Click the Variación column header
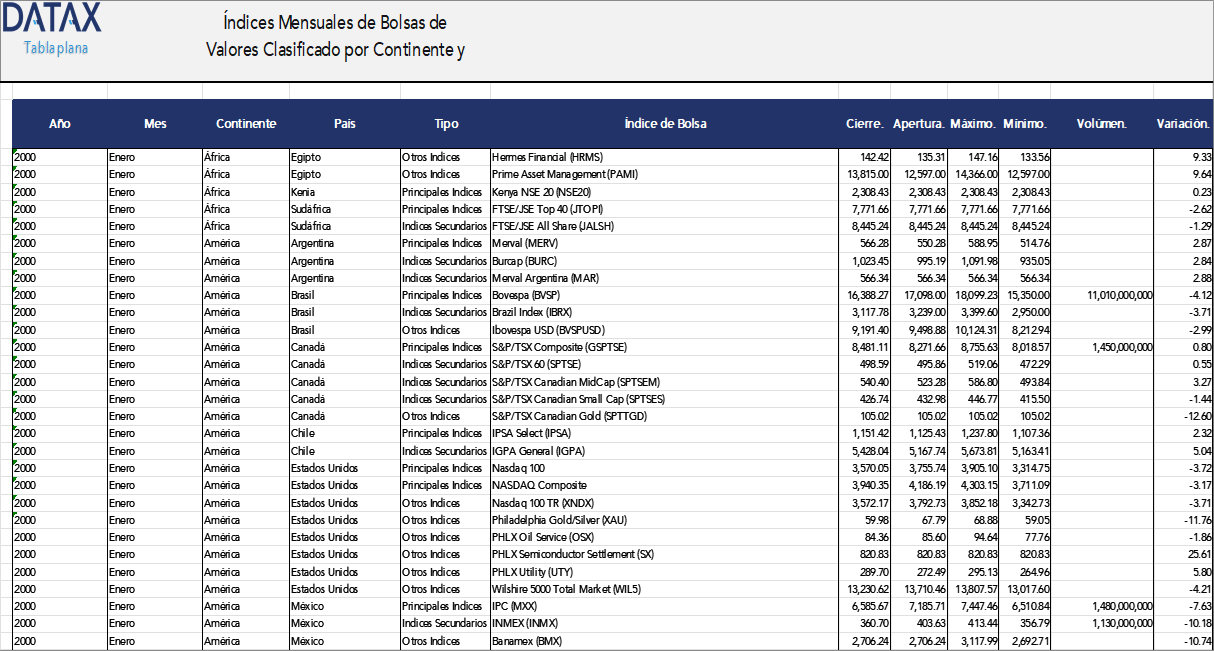Image resolution: width=1214 pixels, height=651 pixels. (x=1182, y=124)
